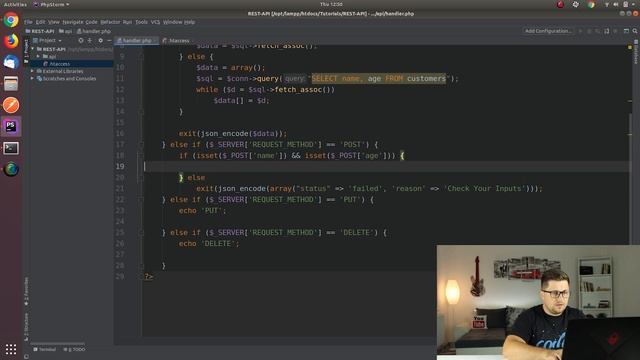Open the Terminal tool window button
Image resolution: width=640 pixels, height=360 pixels.
pyautogui.click(x=44, y=349)
